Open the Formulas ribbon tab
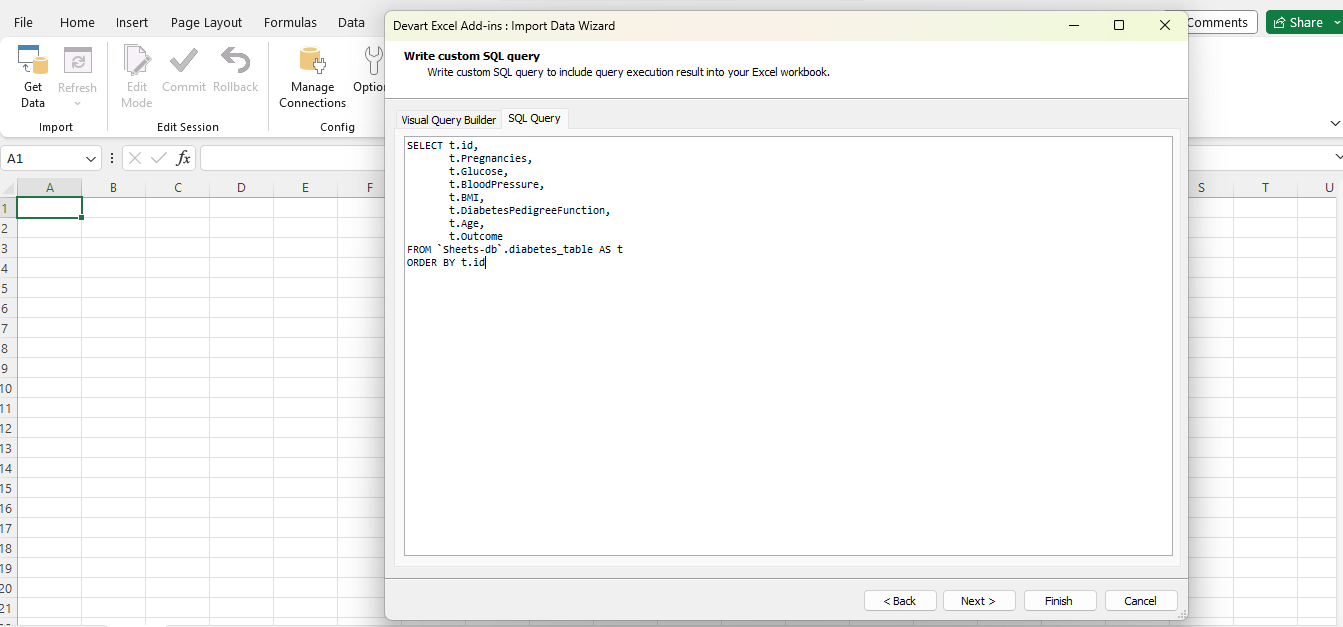 290,22
